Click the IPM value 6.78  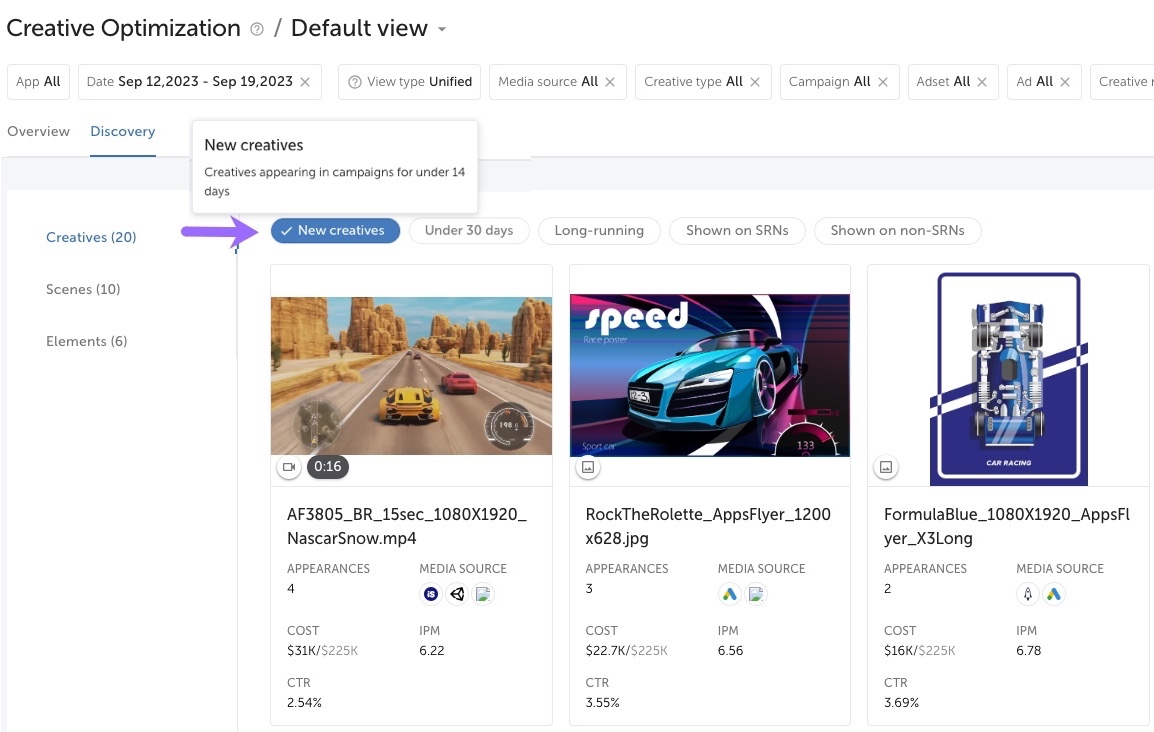click(1029, 650)
